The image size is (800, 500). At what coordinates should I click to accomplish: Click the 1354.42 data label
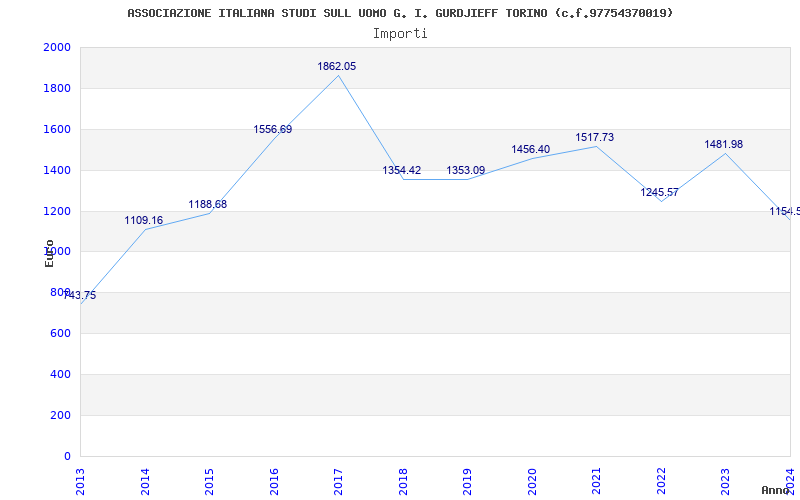[x=402, y=170]
